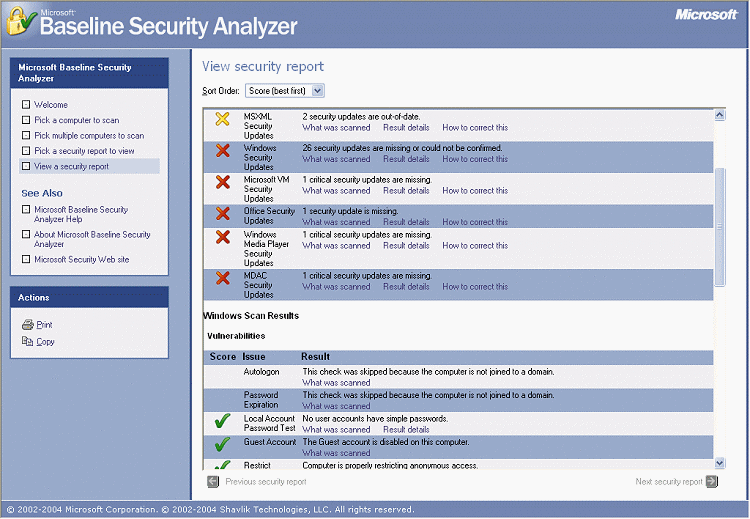
Task: Click the 'Windows Scan Results' heading
Action: pyautogui.click(x=251, y=316)
